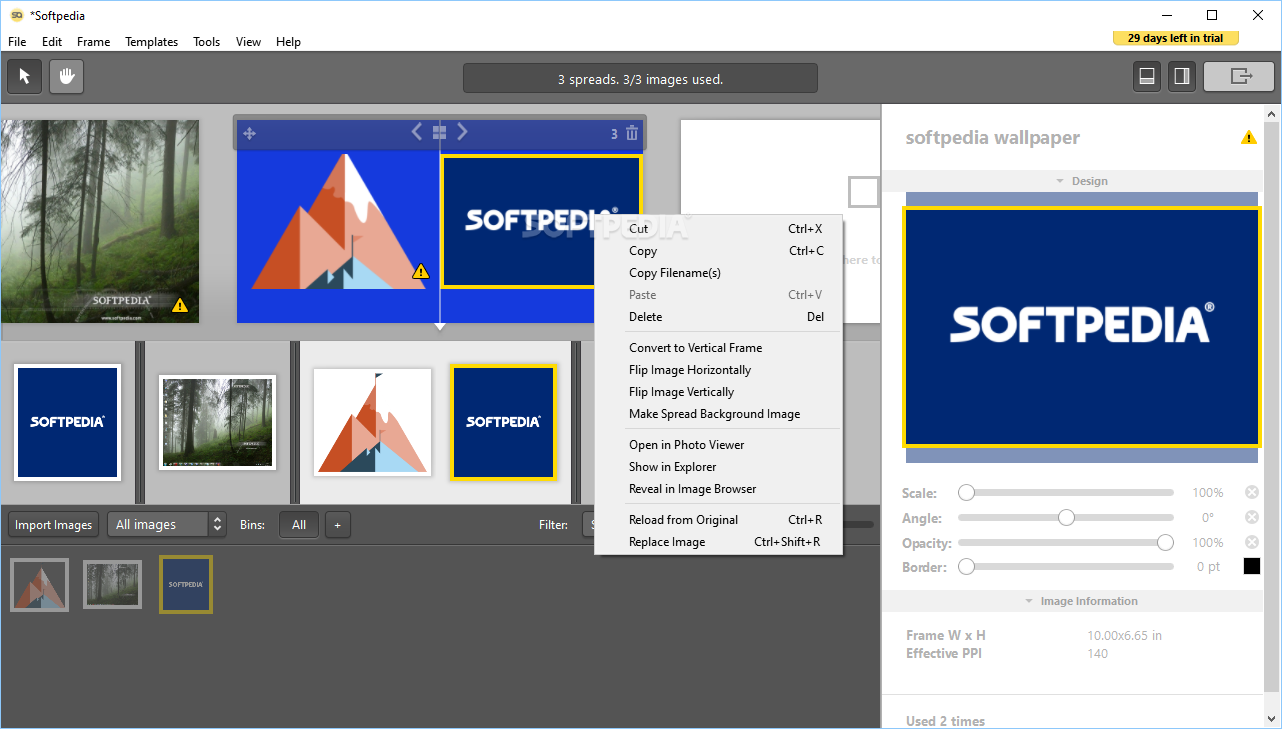Adjust the Opacity slider handle
Image resolution: width=1282 pixels, height=729 pixels.
tap(1165, 542)
